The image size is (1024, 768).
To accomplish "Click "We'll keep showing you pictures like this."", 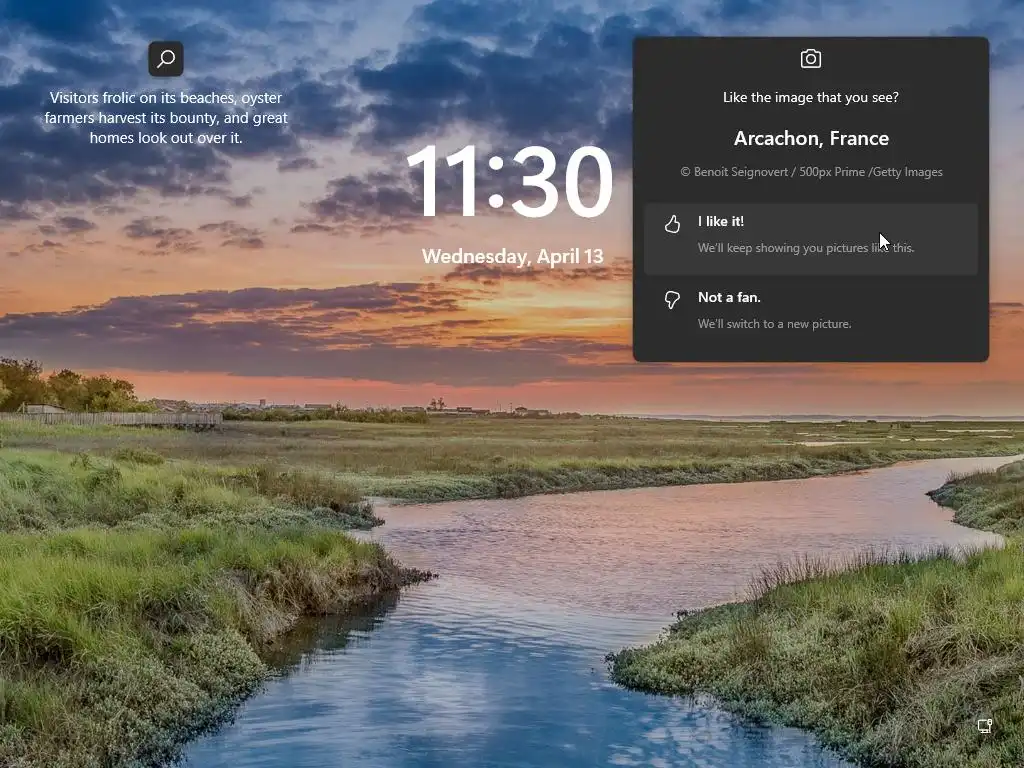I will coord(806,248).
